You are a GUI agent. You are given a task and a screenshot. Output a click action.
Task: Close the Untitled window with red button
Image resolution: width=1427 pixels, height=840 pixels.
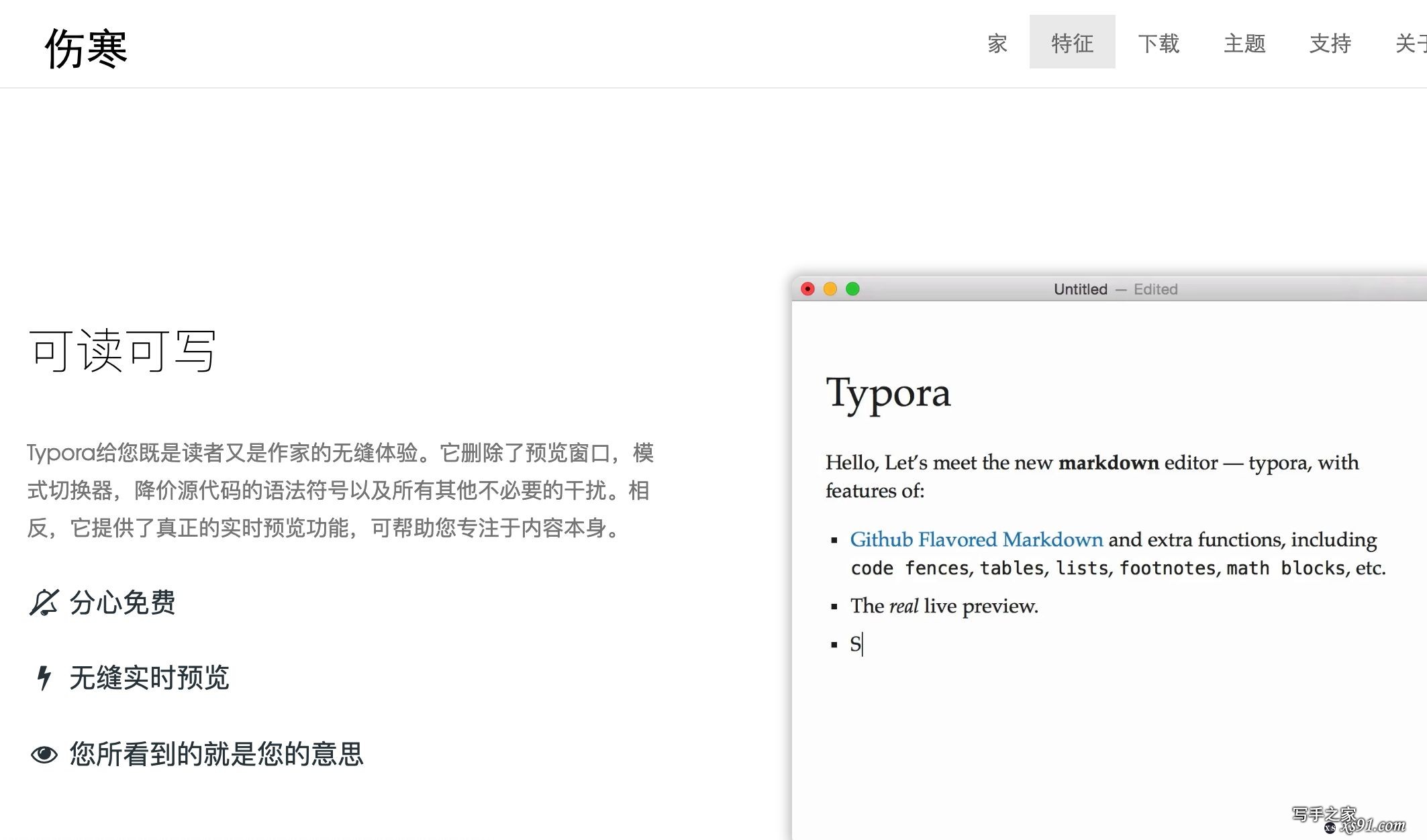coord(807,289)
